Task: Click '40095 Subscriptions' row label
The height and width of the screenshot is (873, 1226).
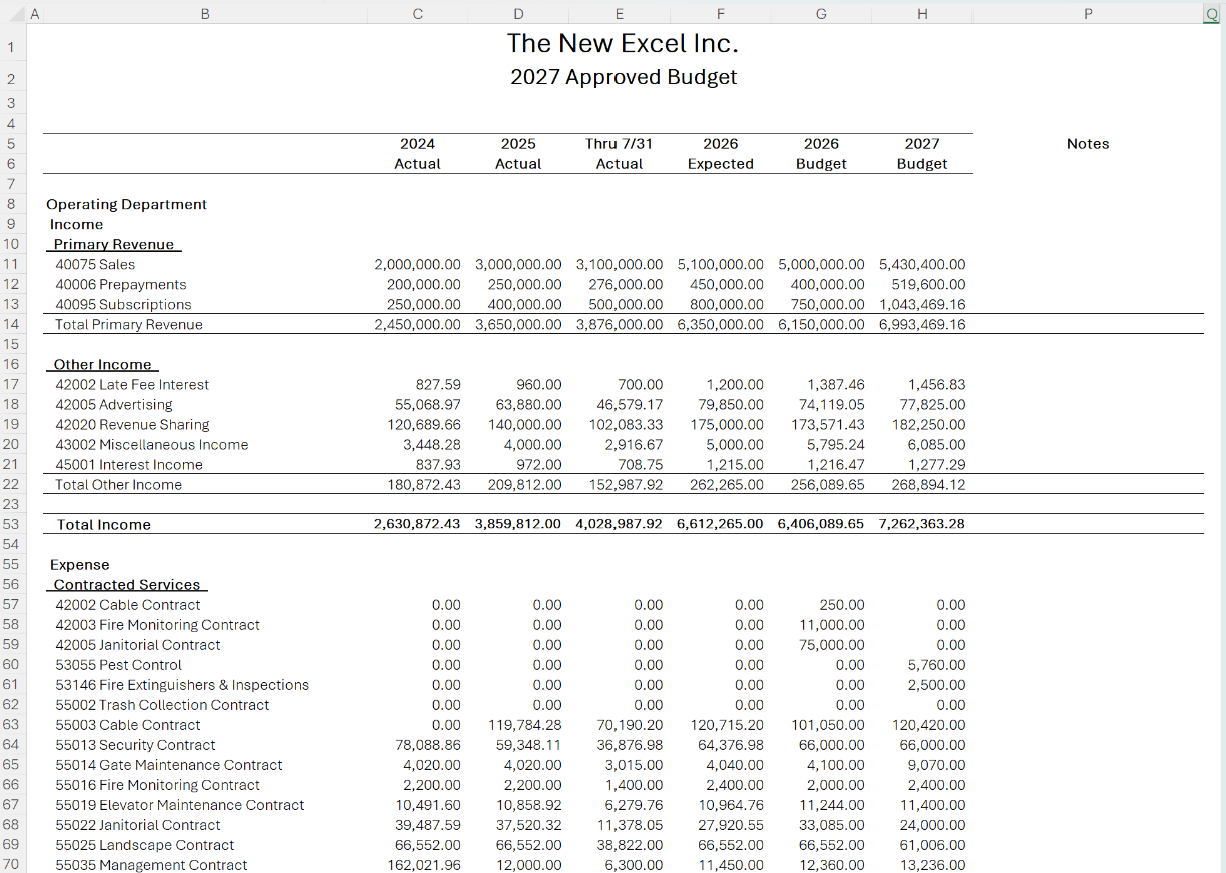Action: (x=123, y=304)
